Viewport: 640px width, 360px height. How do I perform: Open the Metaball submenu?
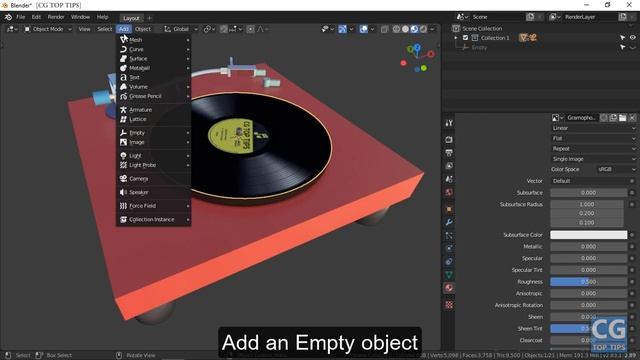(154, 68)
